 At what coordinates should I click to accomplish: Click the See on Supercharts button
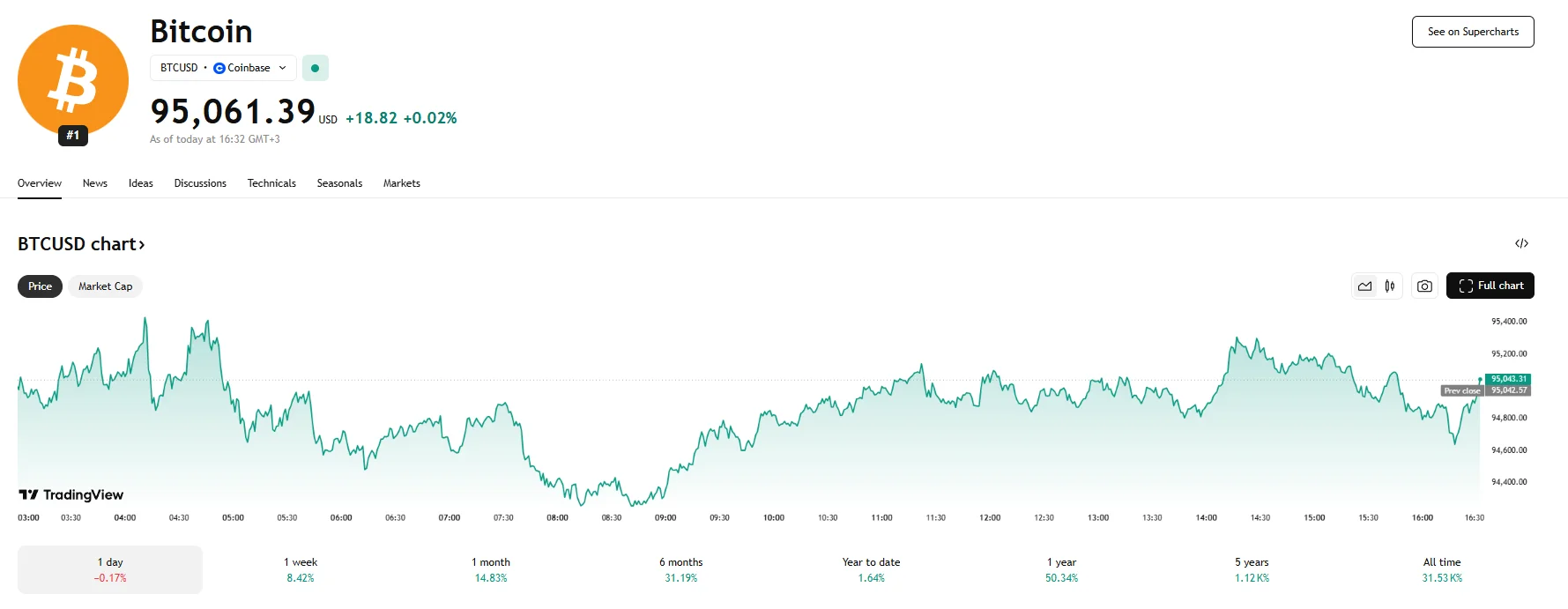1472,32
